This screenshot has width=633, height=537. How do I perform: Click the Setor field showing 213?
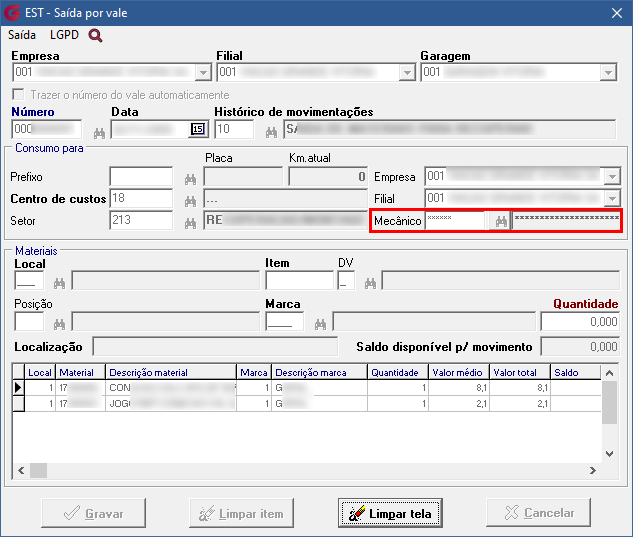tap(141, 220)
